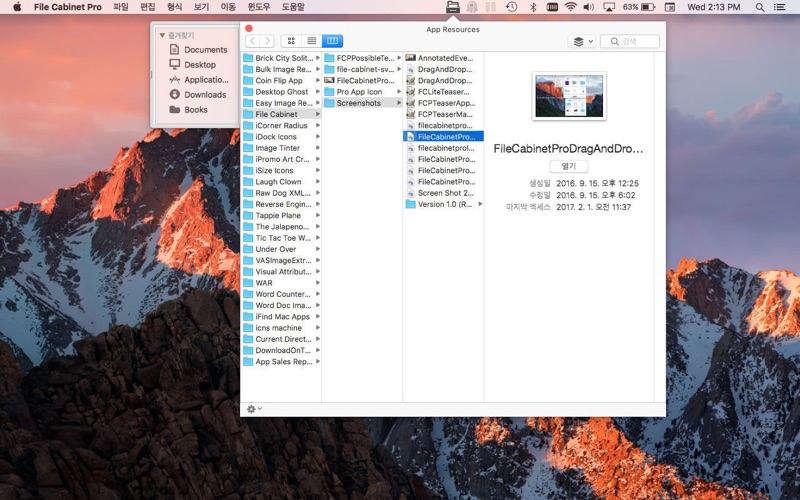This screenshot has height=500, width=800.
Task: Open the Bluetooth status icon
Action: pos(533,7)
